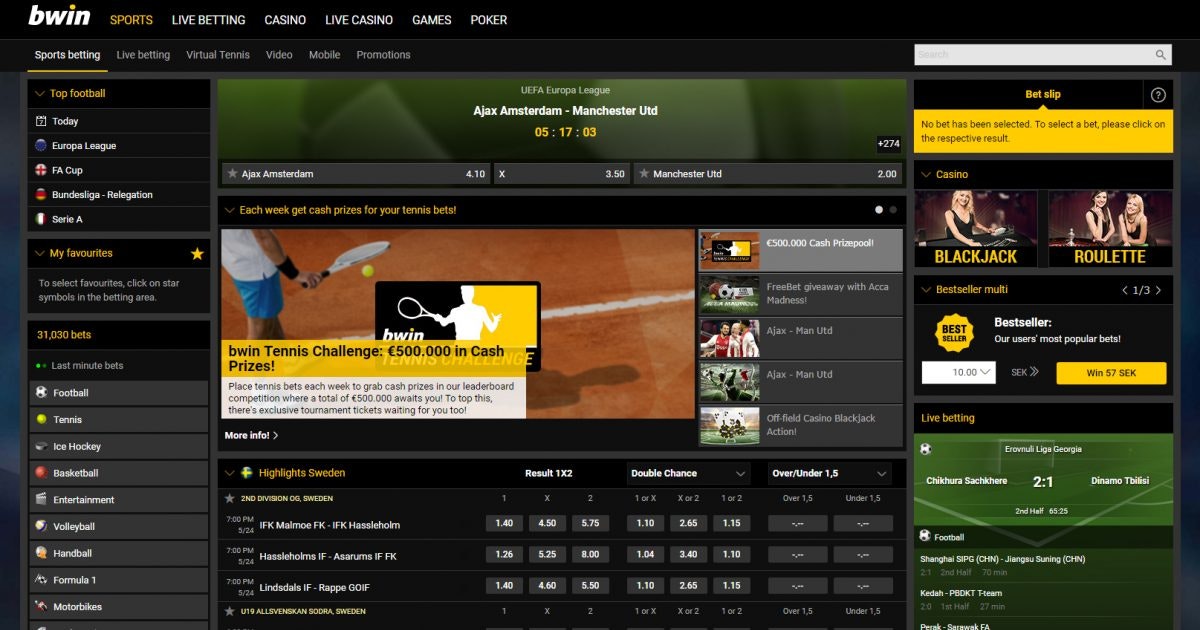Choose Basketball from sports sidebar
Viewport: 1200px width, 630px height.
coord(75,473)
